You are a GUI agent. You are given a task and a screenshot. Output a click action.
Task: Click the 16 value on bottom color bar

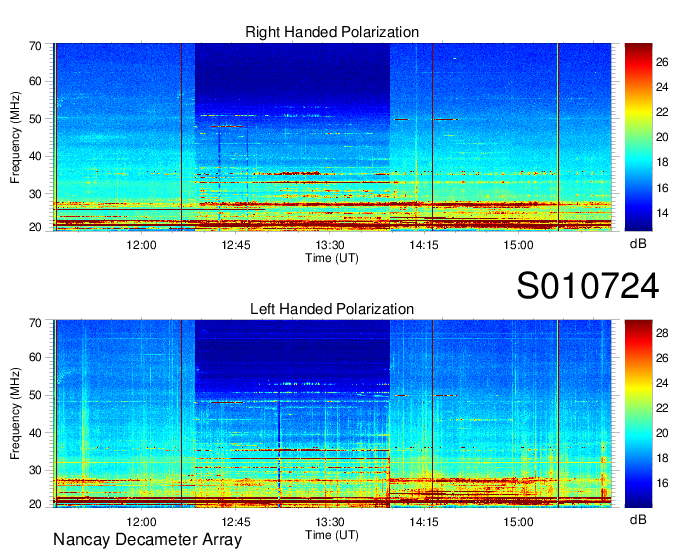662,483
